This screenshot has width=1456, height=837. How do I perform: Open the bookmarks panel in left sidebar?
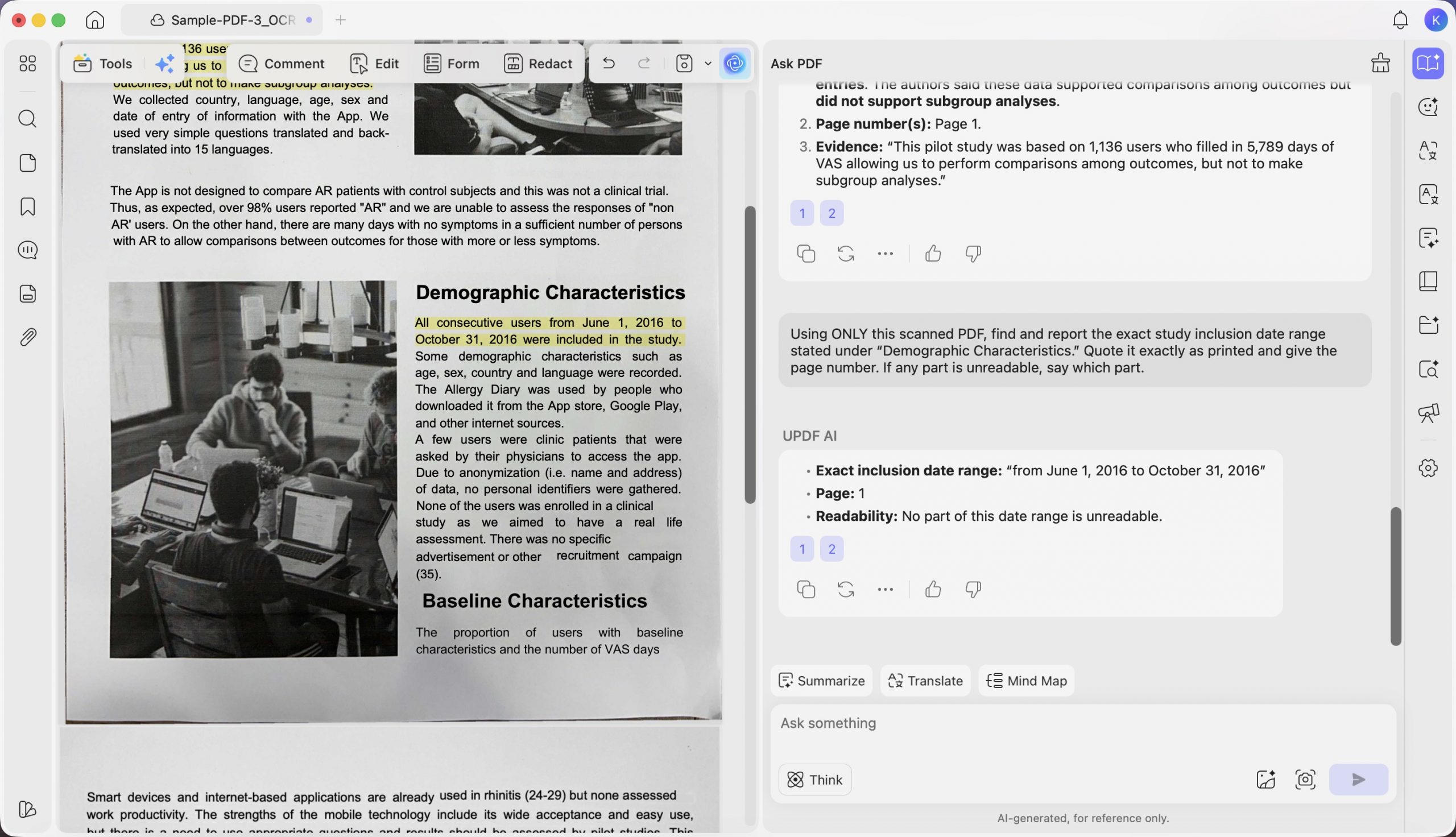coord(28,206)
